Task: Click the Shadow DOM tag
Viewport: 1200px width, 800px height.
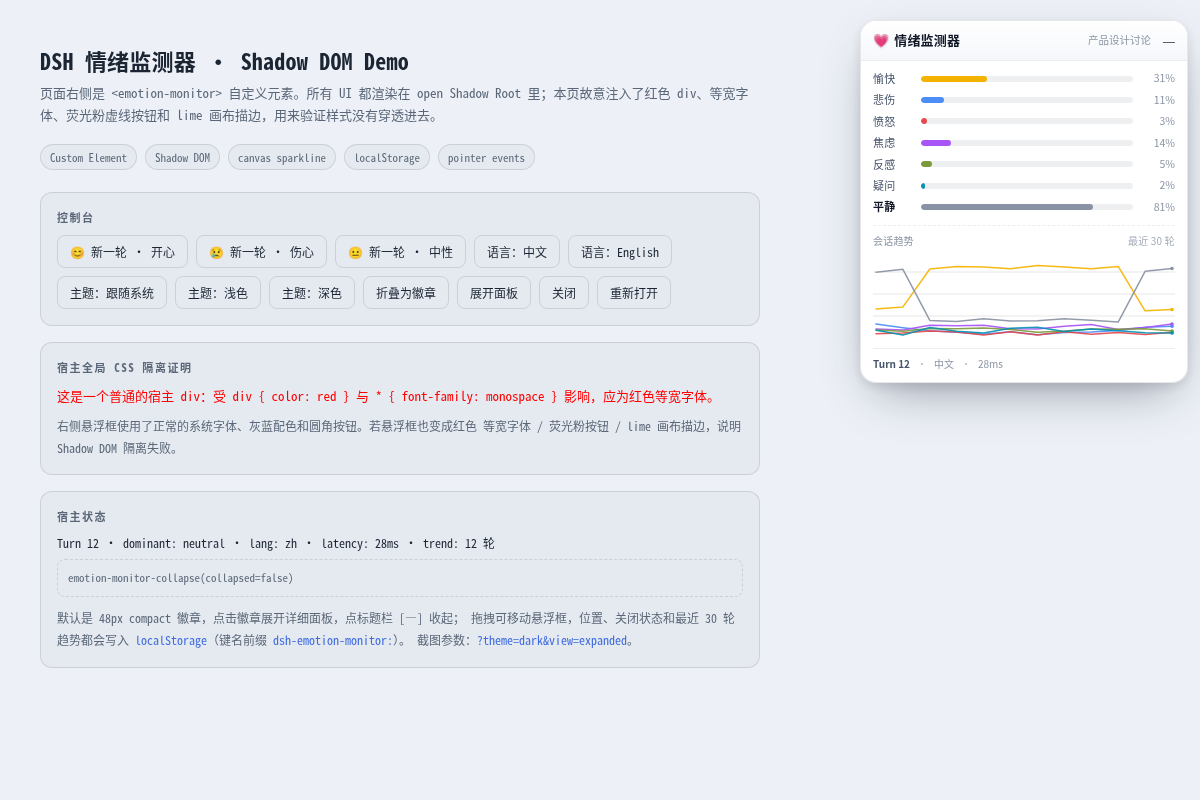Action: pos(182,157)
